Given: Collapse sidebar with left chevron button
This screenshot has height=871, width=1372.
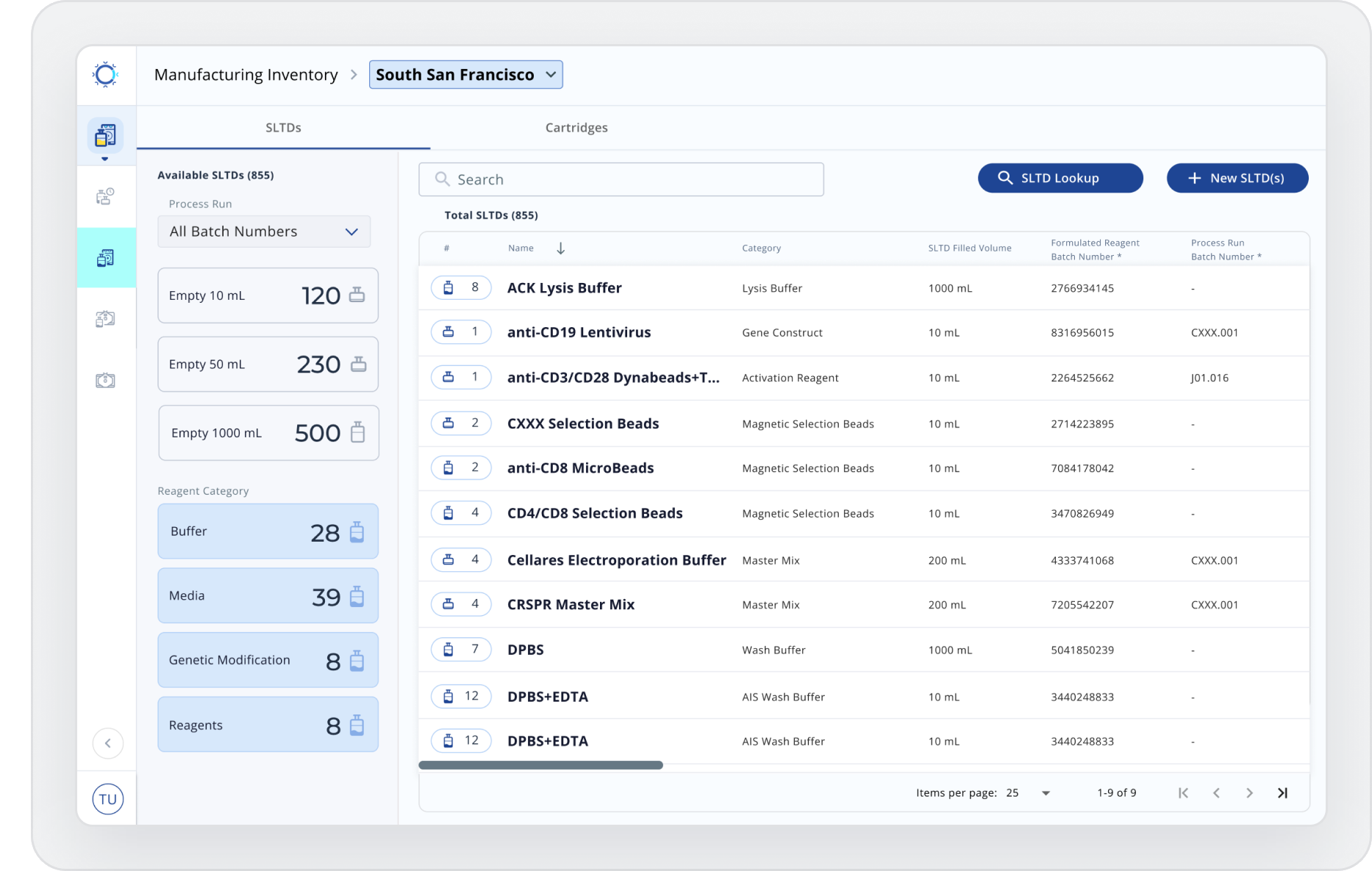Looking at the screenshot, I should point(108,743).
